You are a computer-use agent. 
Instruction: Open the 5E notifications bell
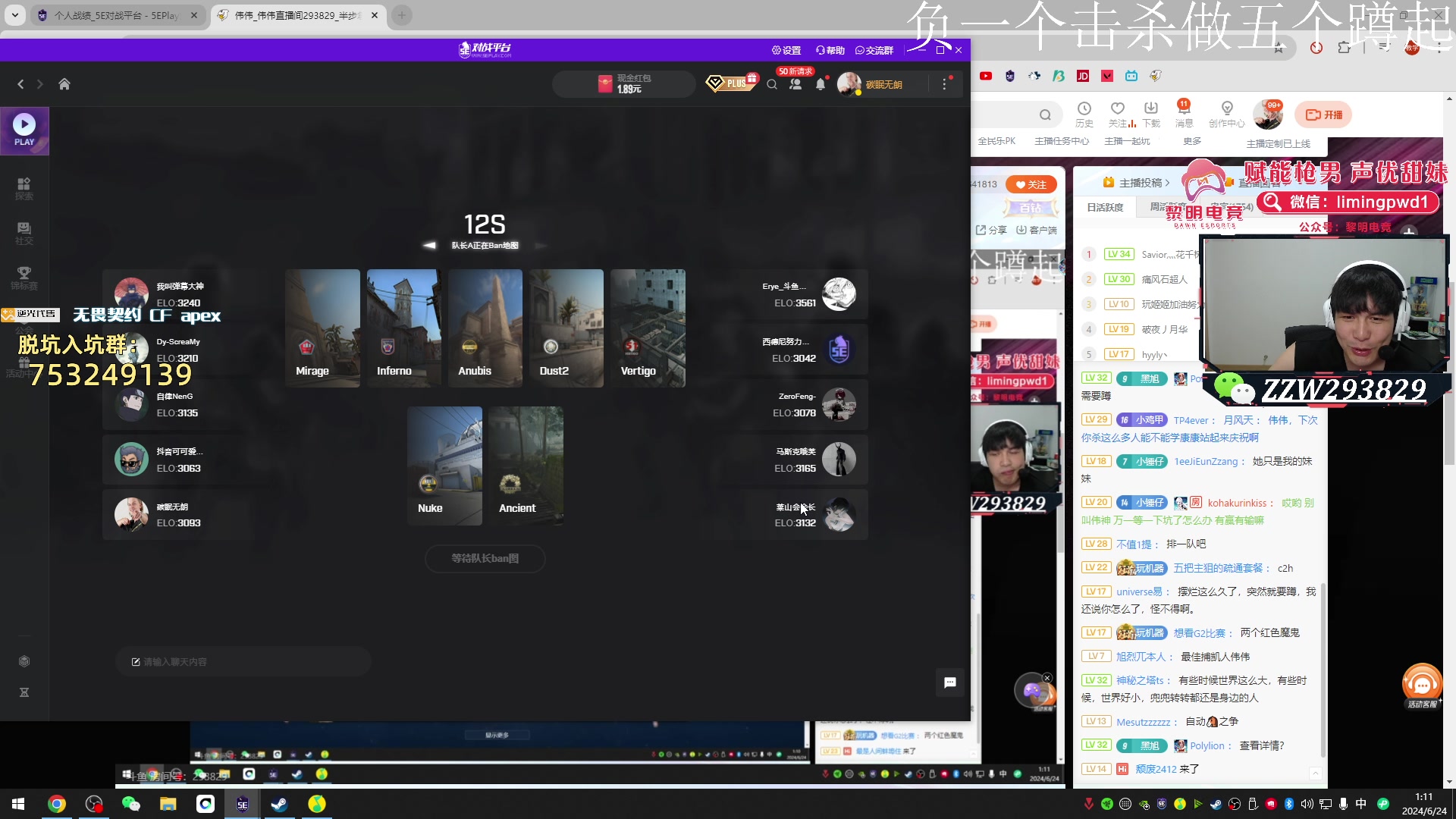(x=821, y=84)
